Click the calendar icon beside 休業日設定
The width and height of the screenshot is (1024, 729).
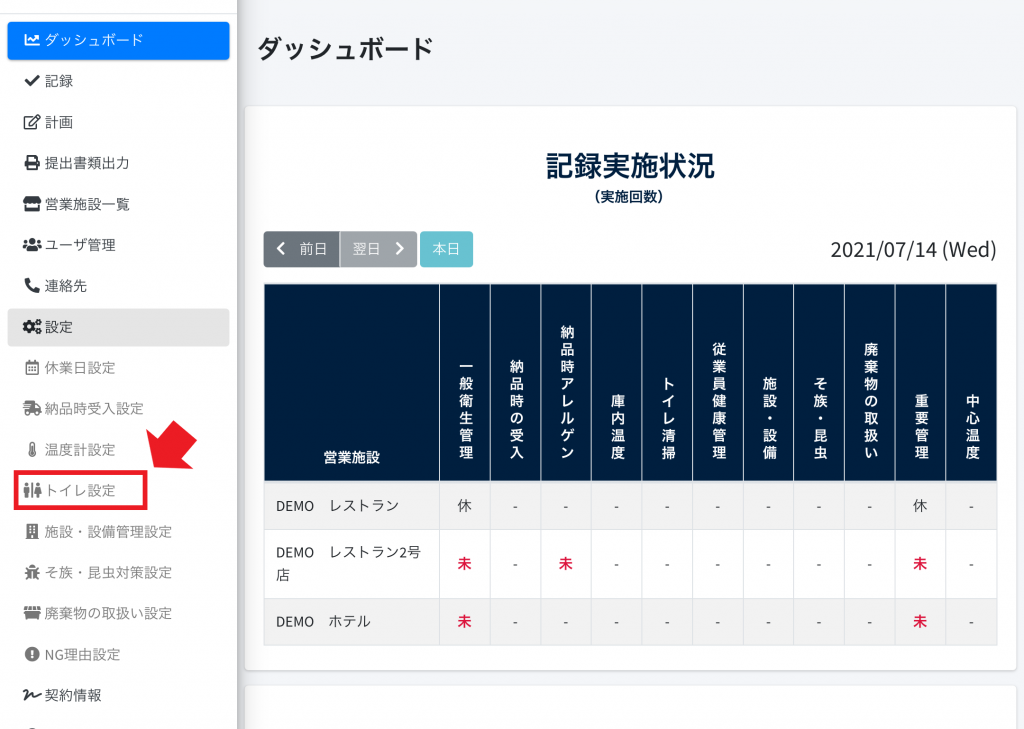(31, 368)
